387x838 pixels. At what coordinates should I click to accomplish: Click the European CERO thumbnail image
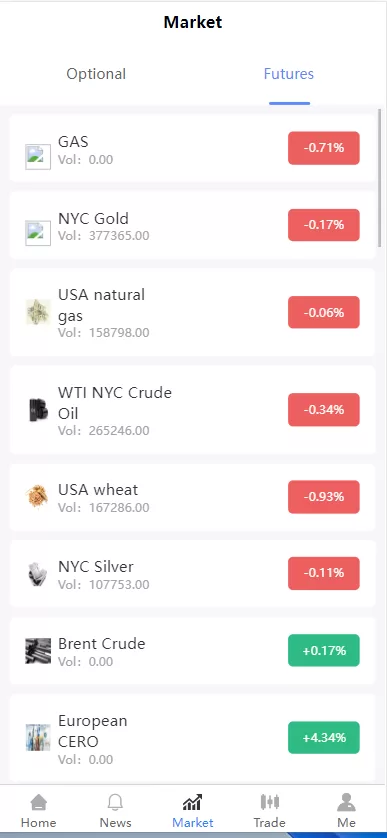pos(38,738)
